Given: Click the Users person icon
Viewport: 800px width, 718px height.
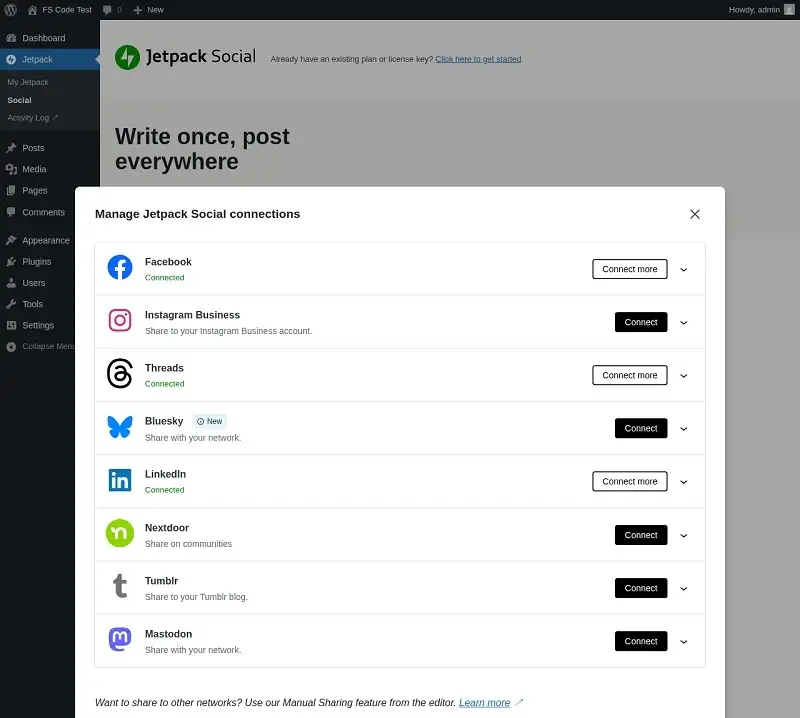Looking at the screenshot, I should (x=11, y=283).
